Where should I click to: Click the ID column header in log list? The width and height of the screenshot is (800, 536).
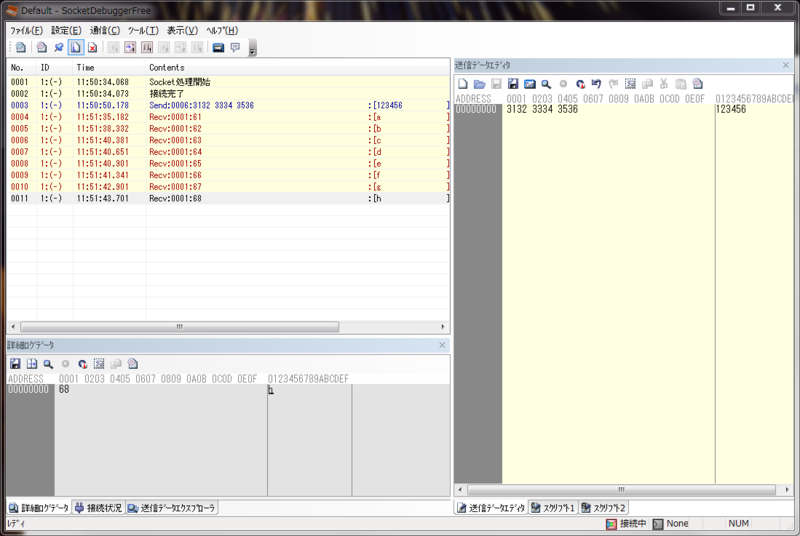point(55,67)
